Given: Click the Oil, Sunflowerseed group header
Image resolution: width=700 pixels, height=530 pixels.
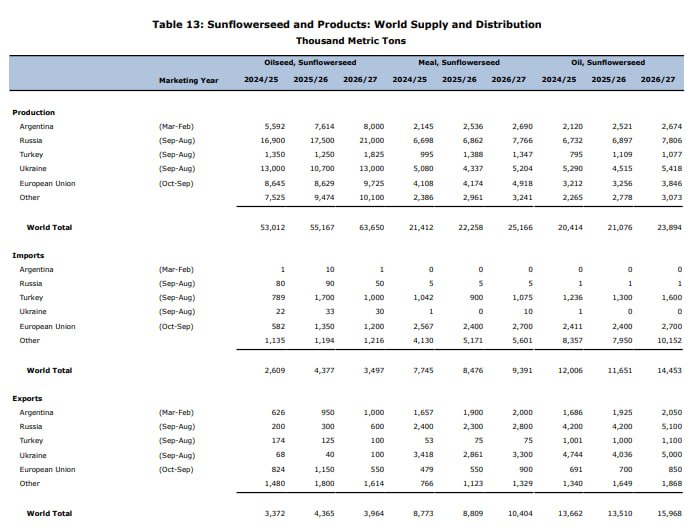Looking at the screenshot, I should (608, 63).
